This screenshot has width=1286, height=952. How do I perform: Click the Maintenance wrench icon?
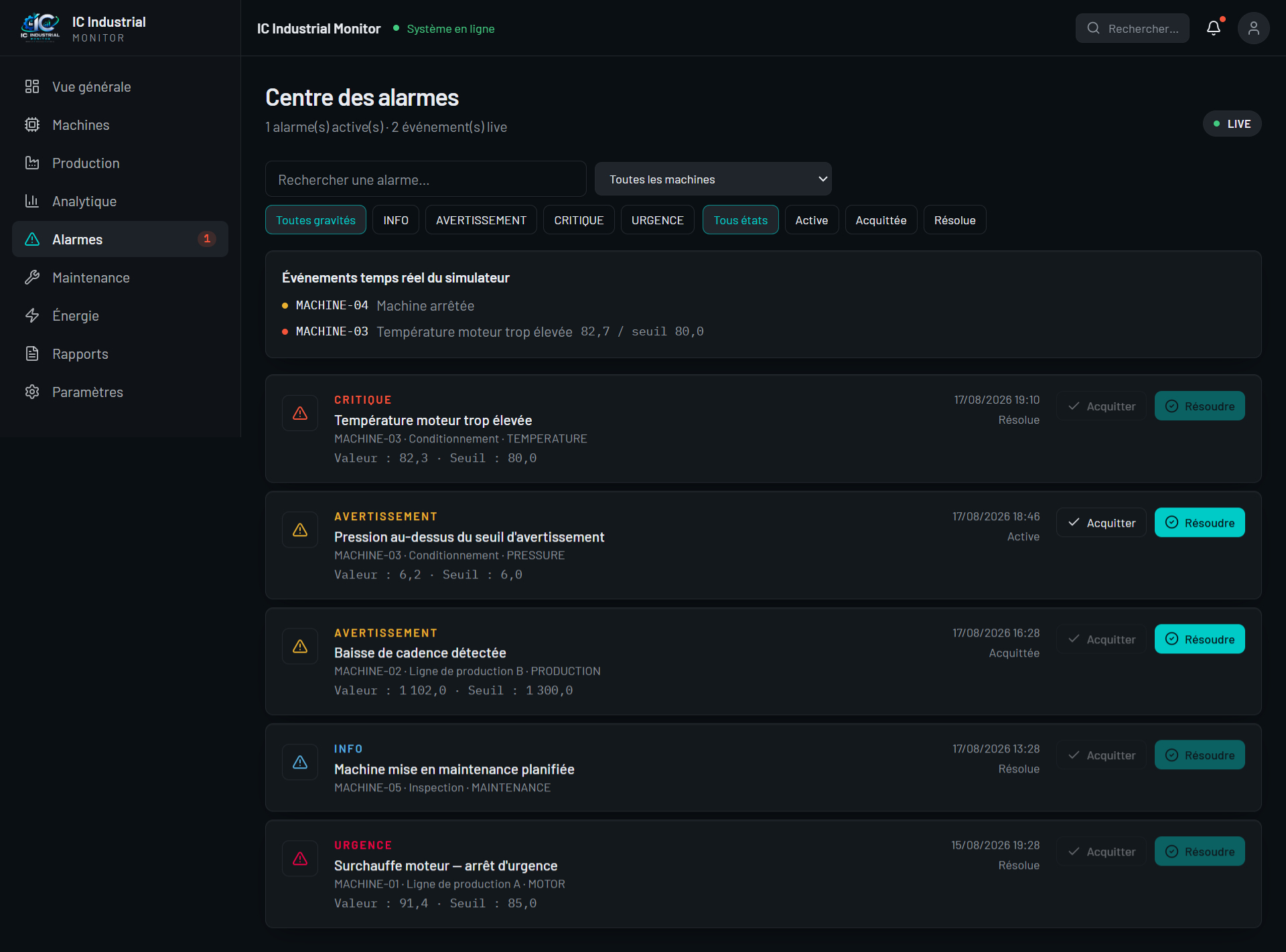[32, 277]
